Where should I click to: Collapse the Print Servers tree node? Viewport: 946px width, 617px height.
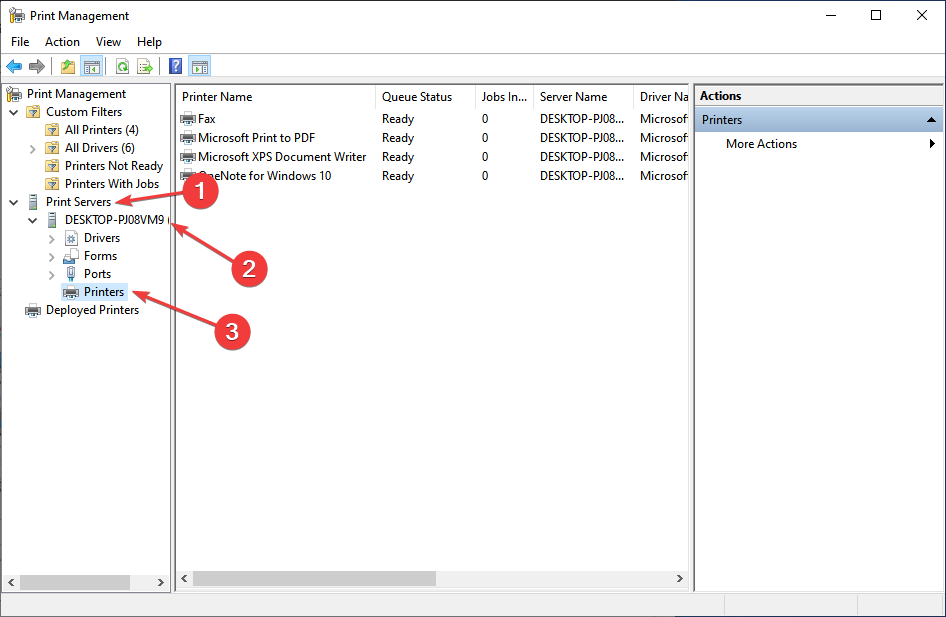coord(14,203)
